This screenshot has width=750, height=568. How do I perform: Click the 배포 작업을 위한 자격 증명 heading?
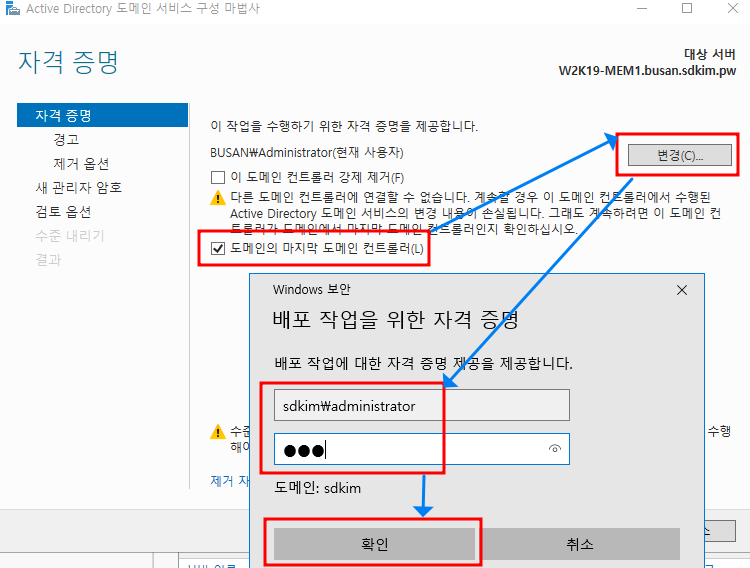(x=396, y=320)
